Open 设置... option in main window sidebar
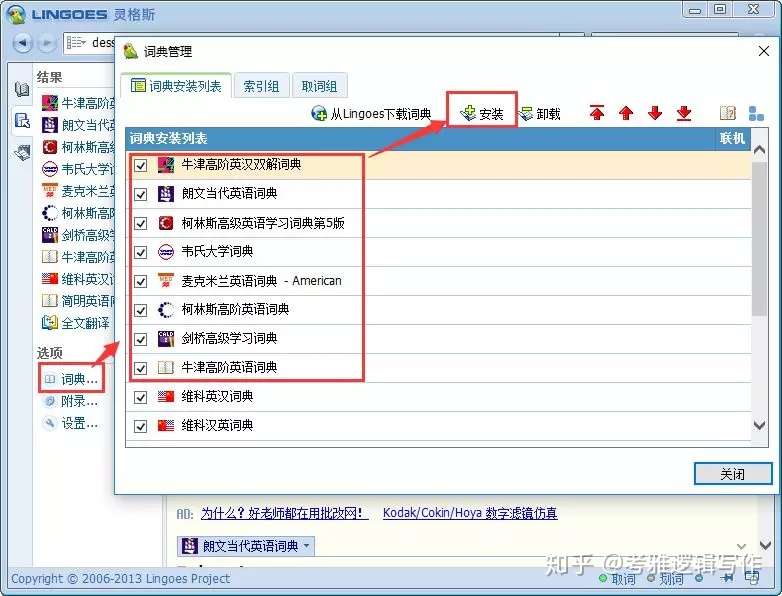 (73, 424)
